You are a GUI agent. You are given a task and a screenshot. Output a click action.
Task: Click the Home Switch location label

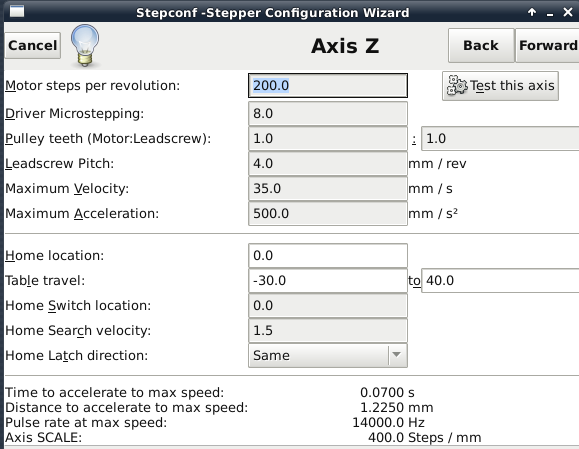(78, 306)
